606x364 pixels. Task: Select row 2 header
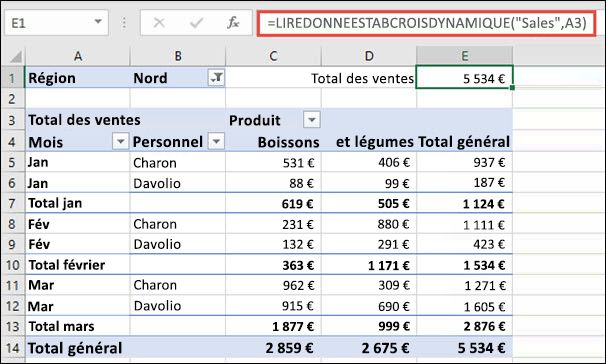click(x=12, y=99)
